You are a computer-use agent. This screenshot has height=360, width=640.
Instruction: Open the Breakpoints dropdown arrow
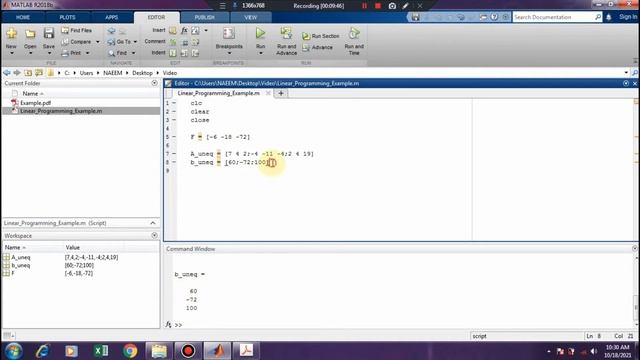229,53
